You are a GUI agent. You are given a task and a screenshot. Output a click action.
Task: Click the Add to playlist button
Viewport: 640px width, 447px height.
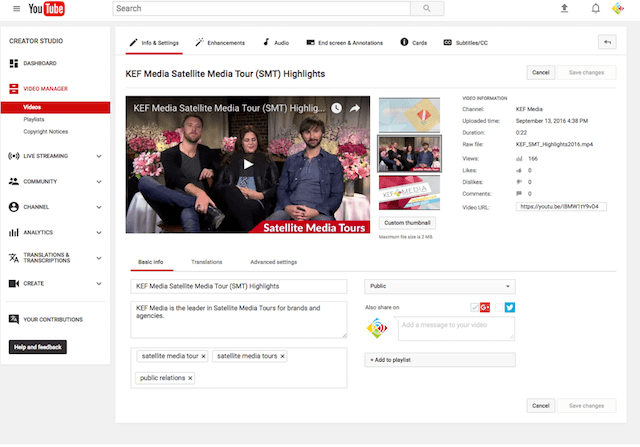[440, 359]
